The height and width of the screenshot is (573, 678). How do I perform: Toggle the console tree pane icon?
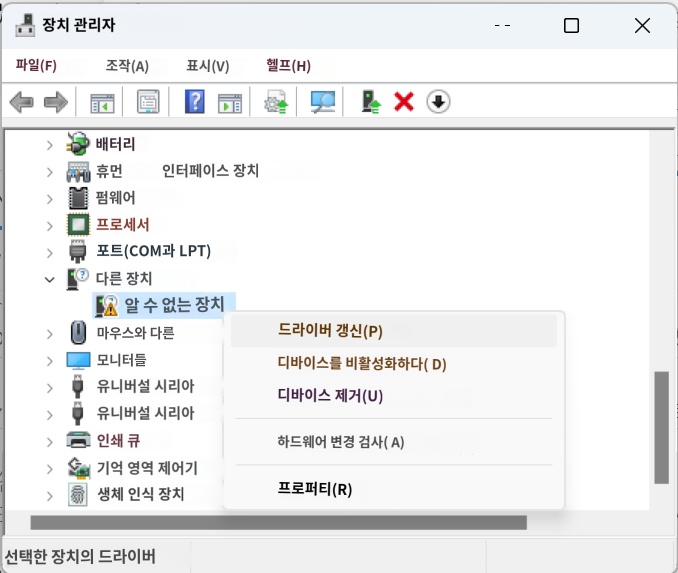pos(102,103)
